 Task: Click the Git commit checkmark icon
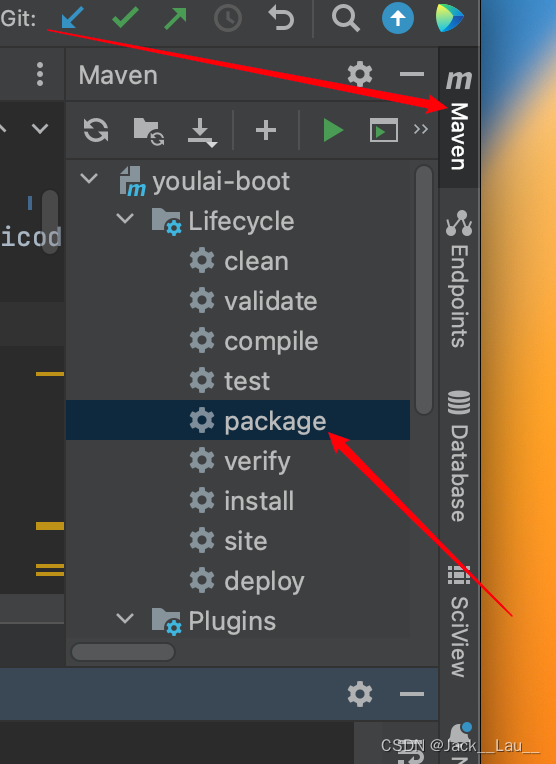tap(125, 18)
